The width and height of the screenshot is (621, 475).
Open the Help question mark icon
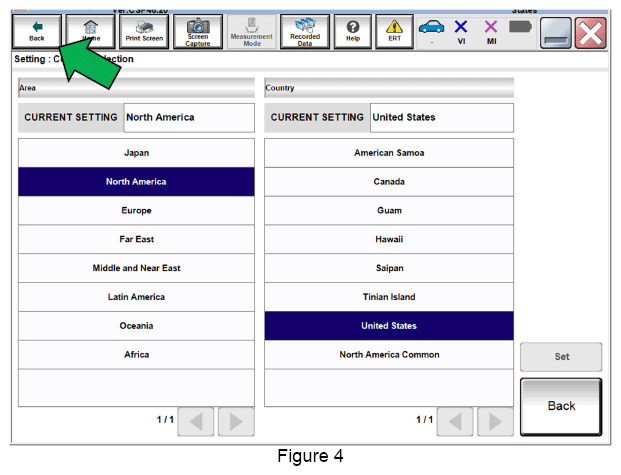coord(353,32)
